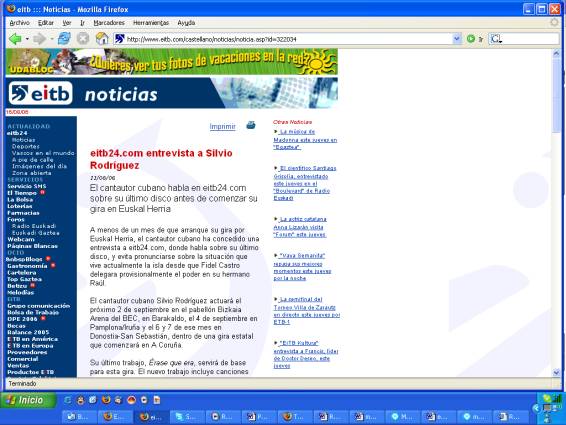Open 'Balance 2005' sidebar link

(x=28, y=332)
